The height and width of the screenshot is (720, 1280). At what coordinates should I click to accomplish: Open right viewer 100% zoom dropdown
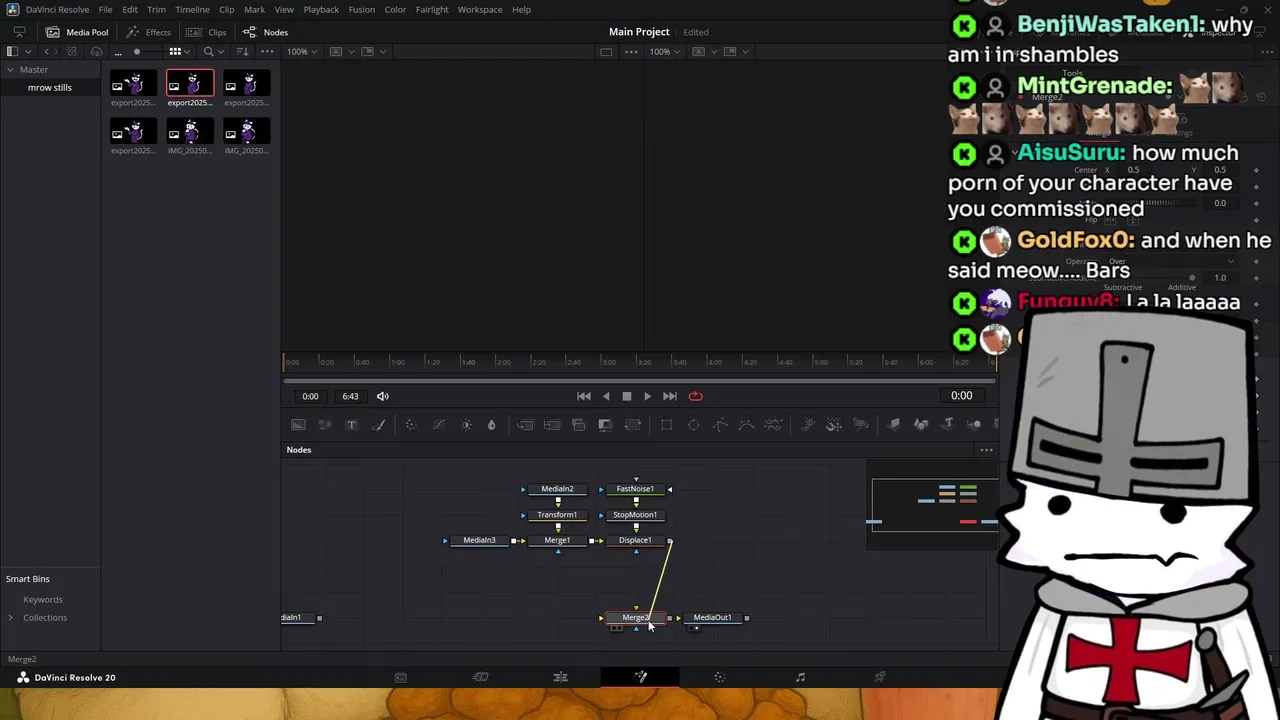coord(666,51)
